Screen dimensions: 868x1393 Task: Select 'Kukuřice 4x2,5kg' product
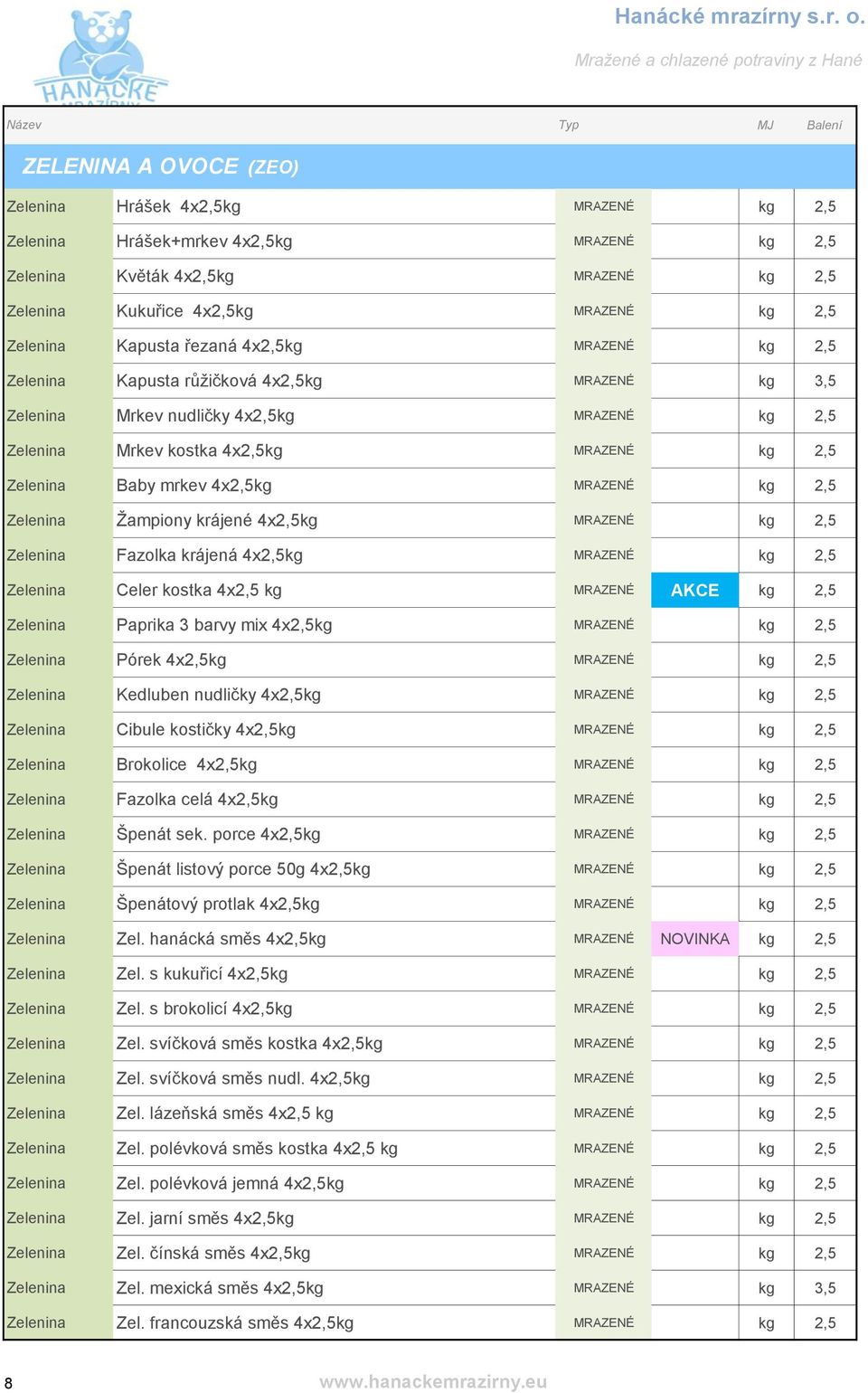point(184,311)
